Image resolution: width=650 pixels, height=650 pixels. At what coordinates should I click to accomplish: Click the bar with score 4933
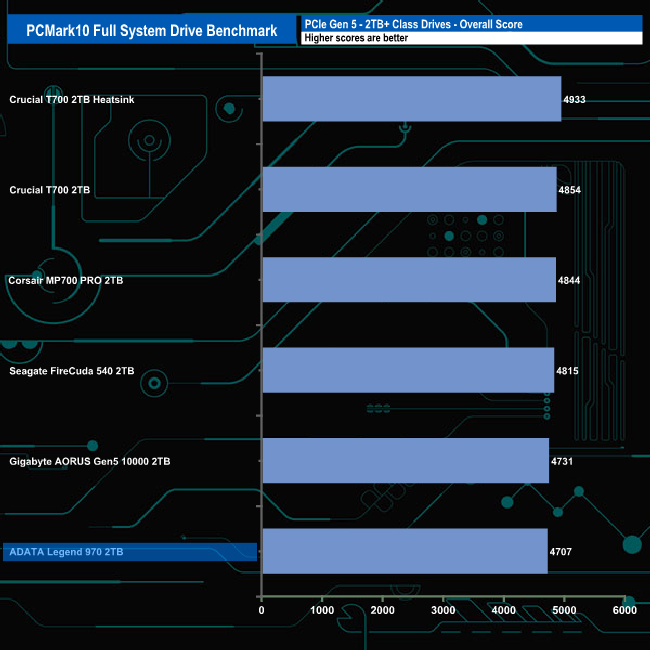(x=412, y=99)
